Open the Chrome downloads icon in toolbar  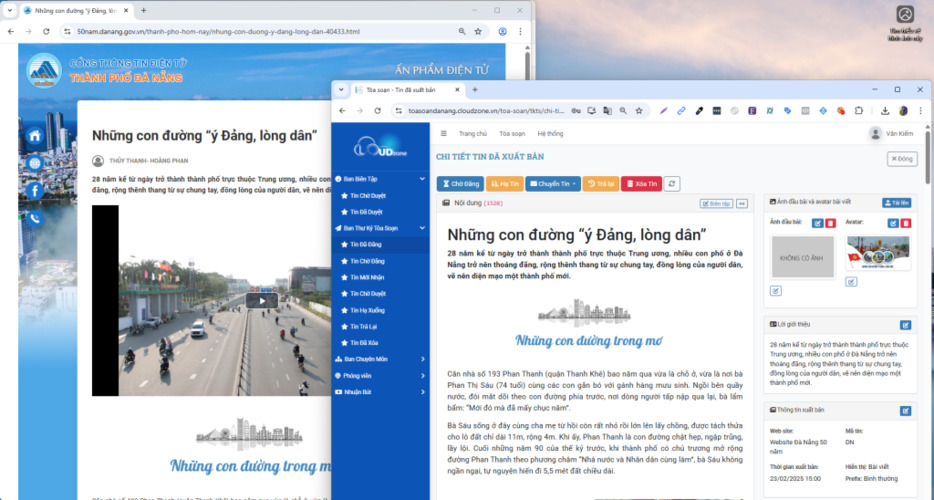point(885,111)
